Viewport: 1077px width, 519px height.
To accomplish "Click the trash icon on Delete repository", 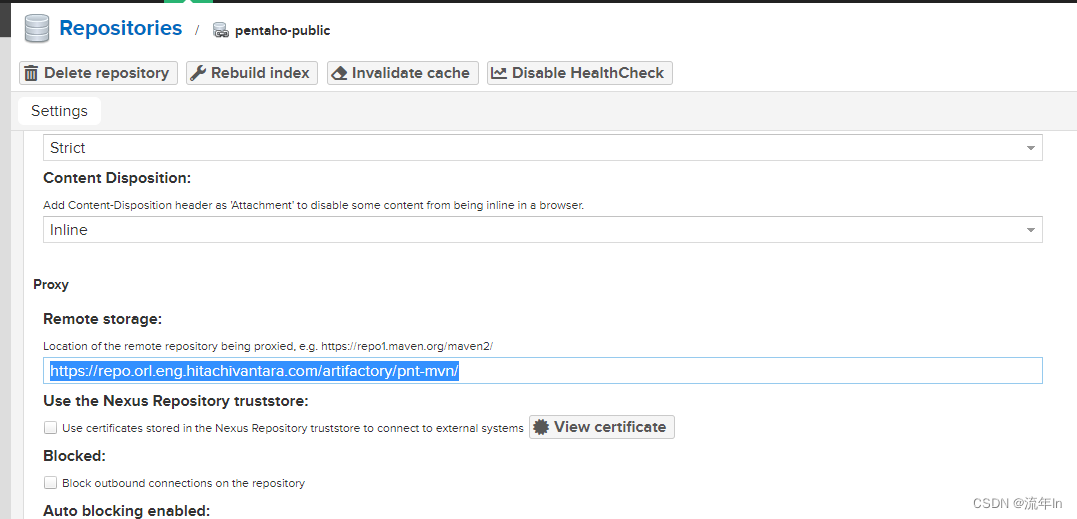I will [x=32, y=73].
